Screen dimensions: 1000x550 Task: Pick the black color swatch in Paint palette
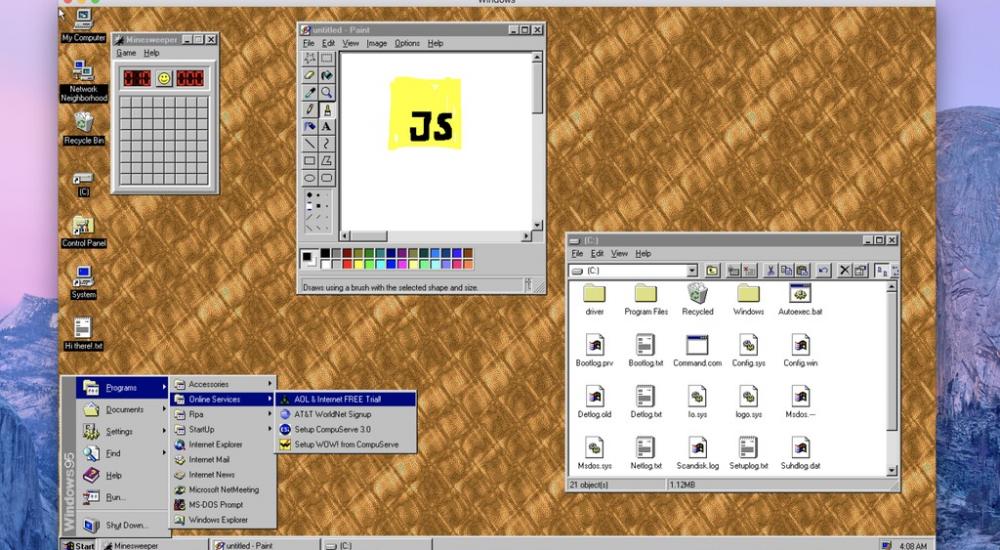click(x=325, y=254)
